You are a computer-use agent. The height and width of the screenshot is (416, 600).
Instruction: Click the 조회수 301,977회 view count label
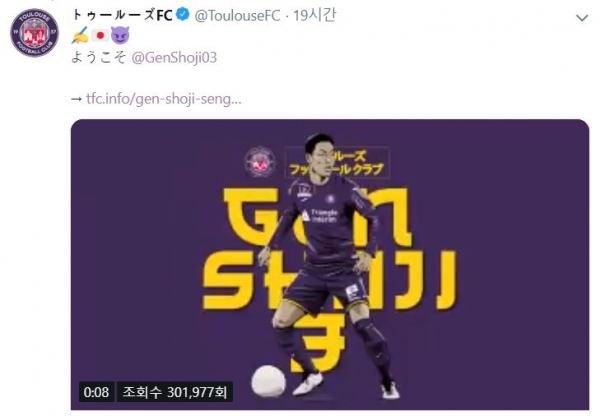(174, 392)
